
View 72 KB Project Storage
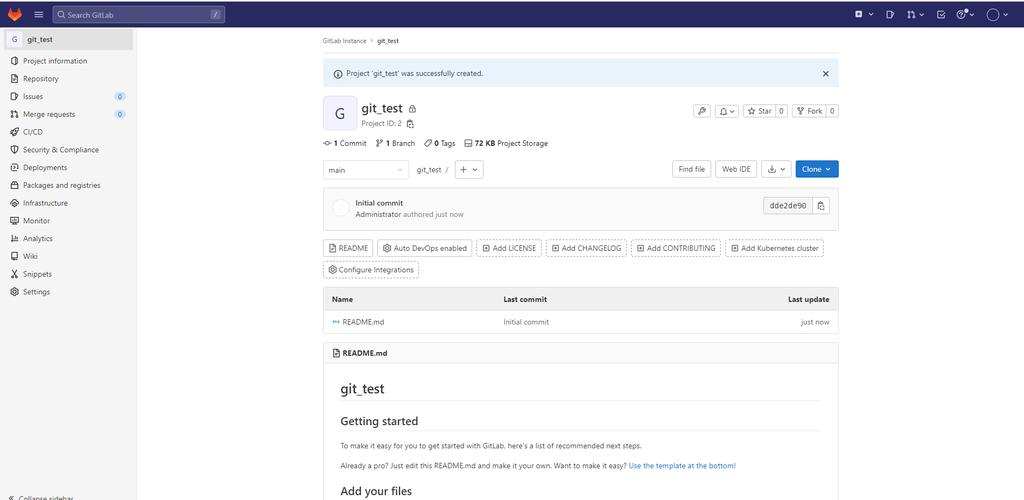pyautogui.click(x=506, y=143)
